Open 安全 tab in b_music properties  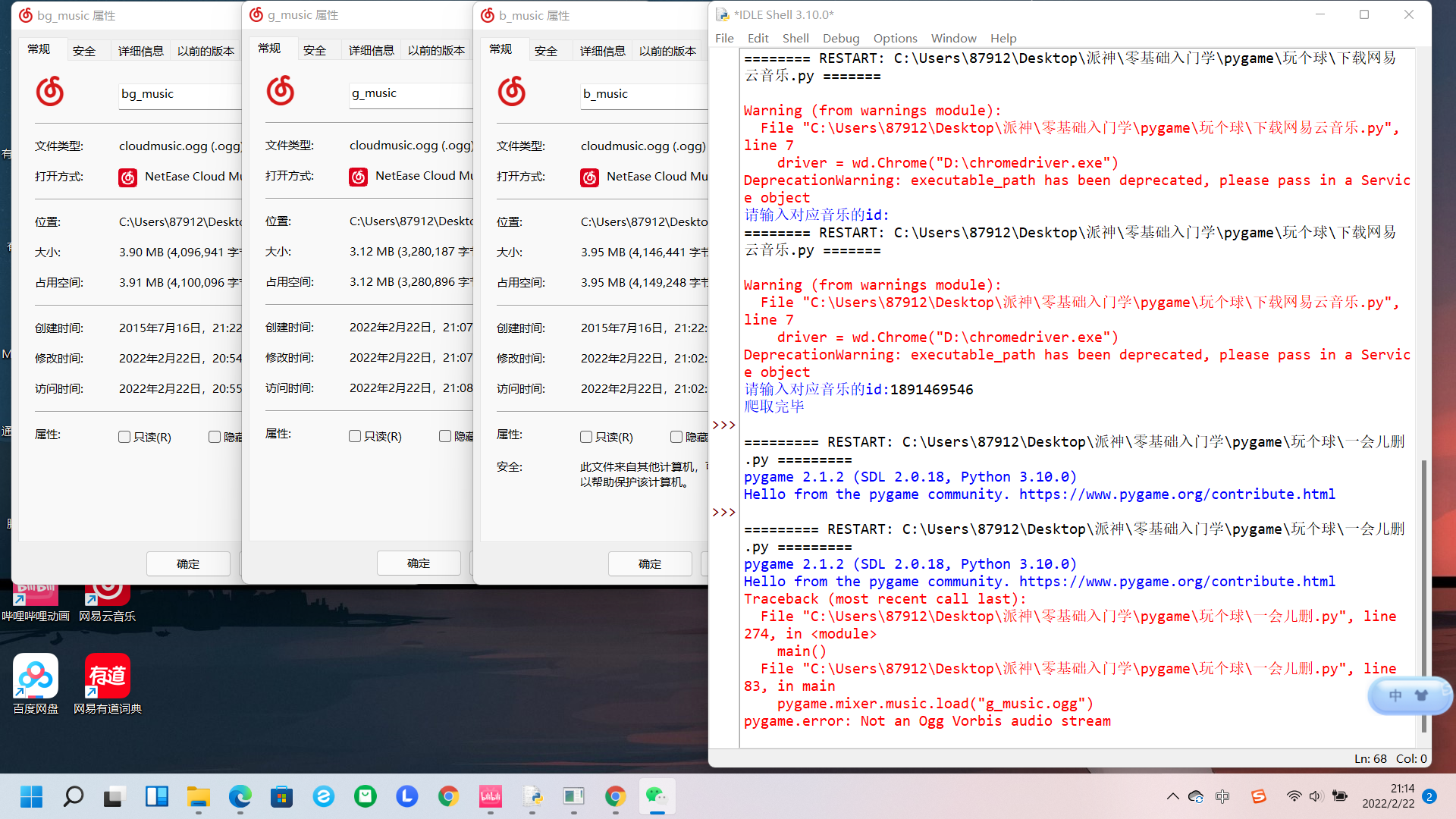point(546,51)
